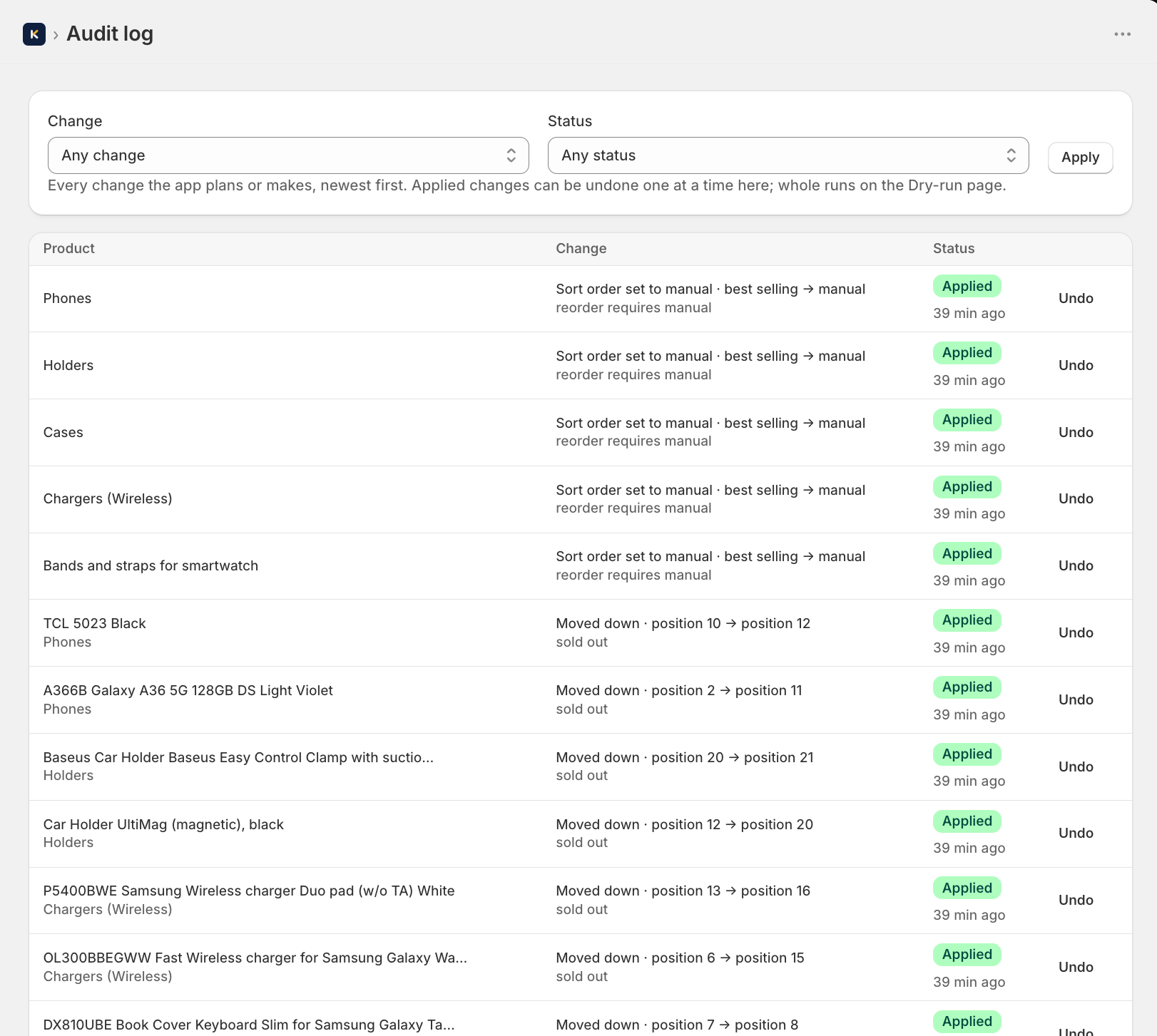Click the Apply filter button
Image resolution: width=1157 pixels, height=1036 pixels.
point(1080,158)
